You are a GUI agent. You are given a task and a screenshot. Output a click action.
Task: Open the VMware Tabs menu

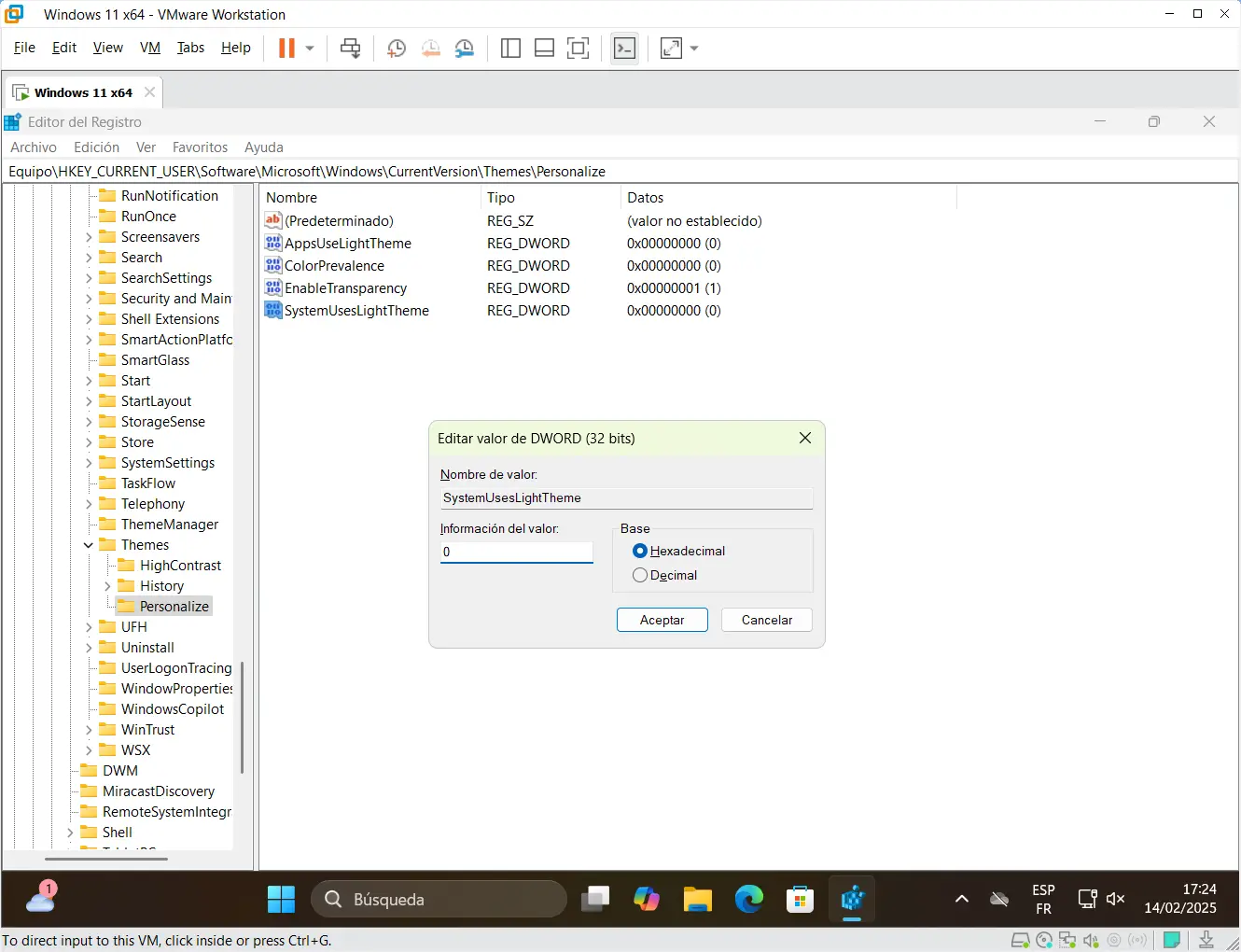(190, 48)
